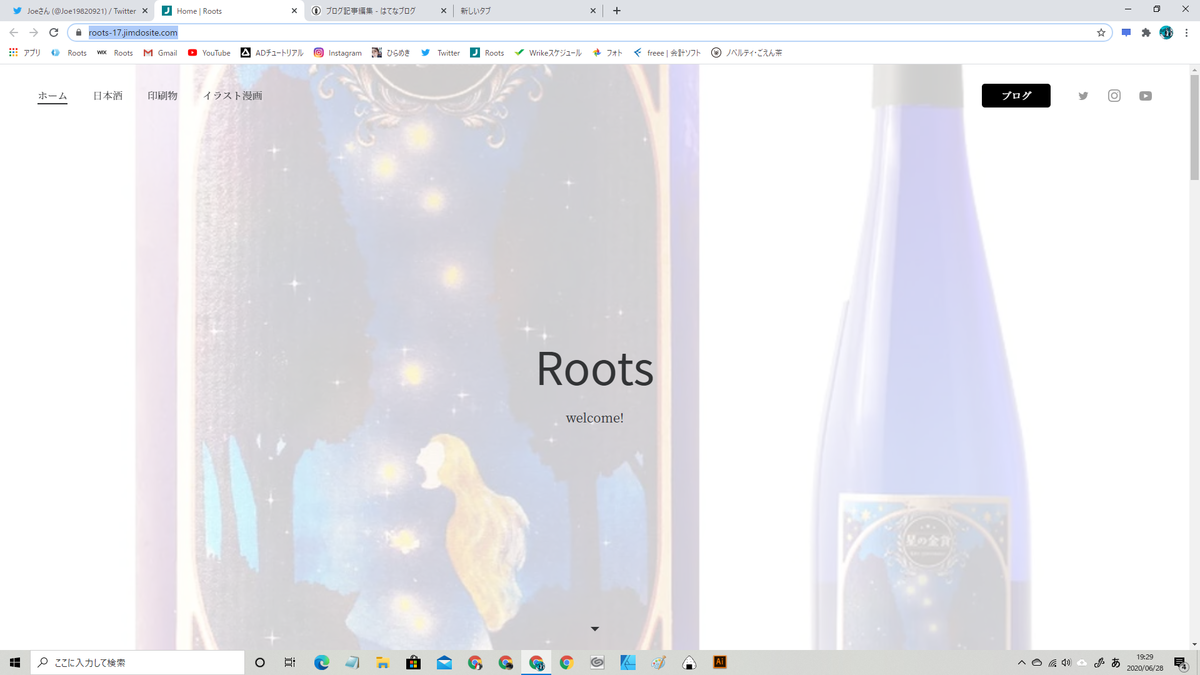Open the イラスト漫画 navigation item
Screen dimensions: 1200x675
(x=232, y=96)
